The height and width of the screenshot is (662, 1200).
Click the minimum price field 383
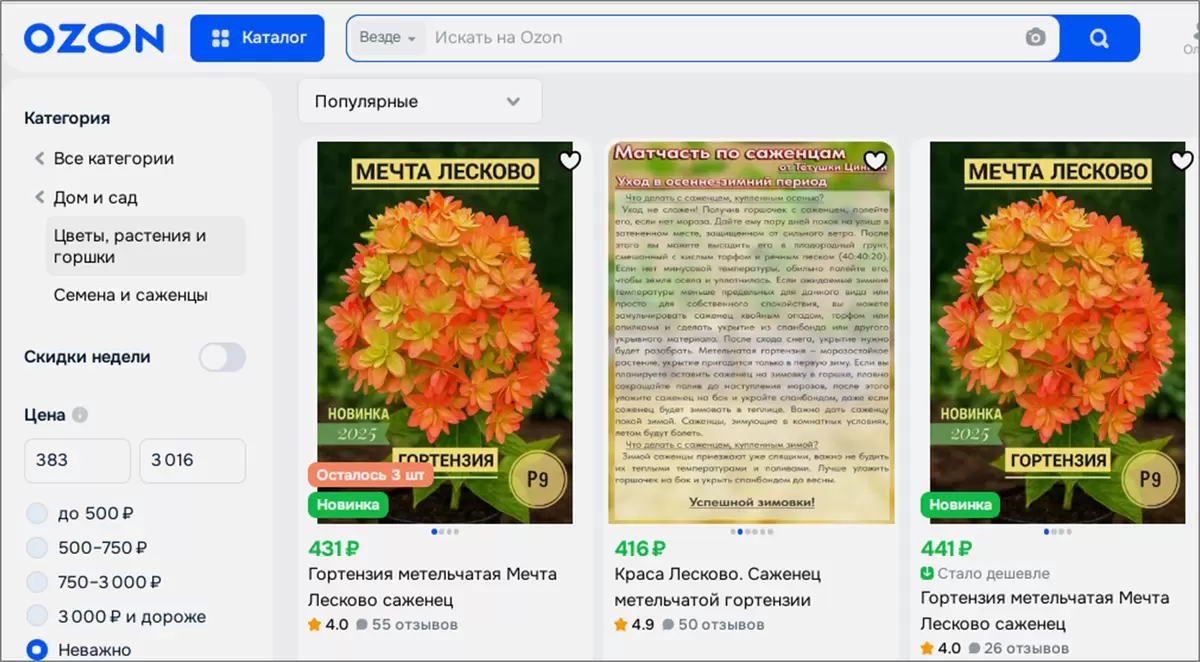77,460
